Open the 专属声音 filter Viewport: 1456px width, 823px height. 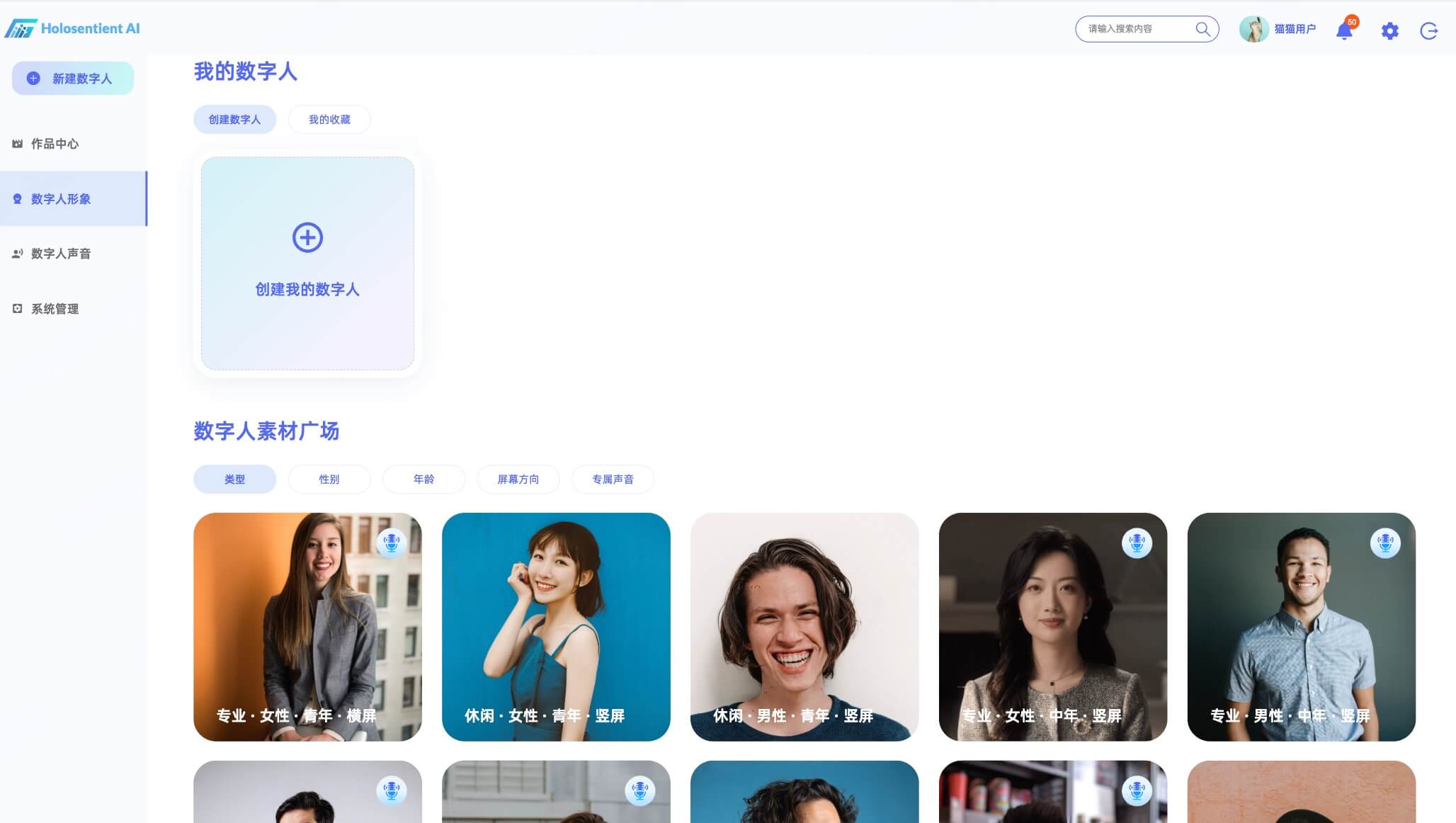[613, 479]
